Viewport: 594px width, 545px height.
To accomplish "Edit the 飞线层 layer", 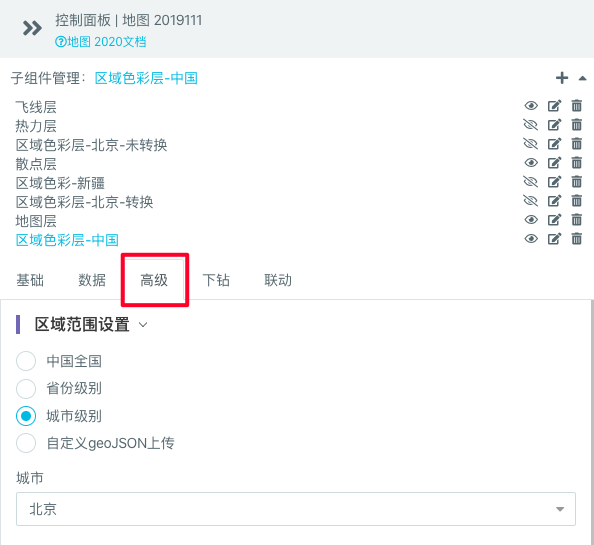I will 554,106.
